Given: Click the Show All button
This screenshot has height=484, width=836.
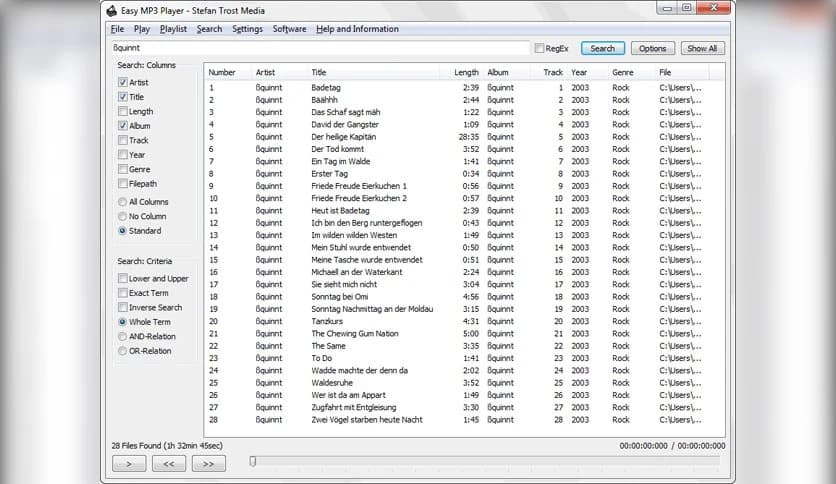Looking at the screenshot, I should coord(702,49).
